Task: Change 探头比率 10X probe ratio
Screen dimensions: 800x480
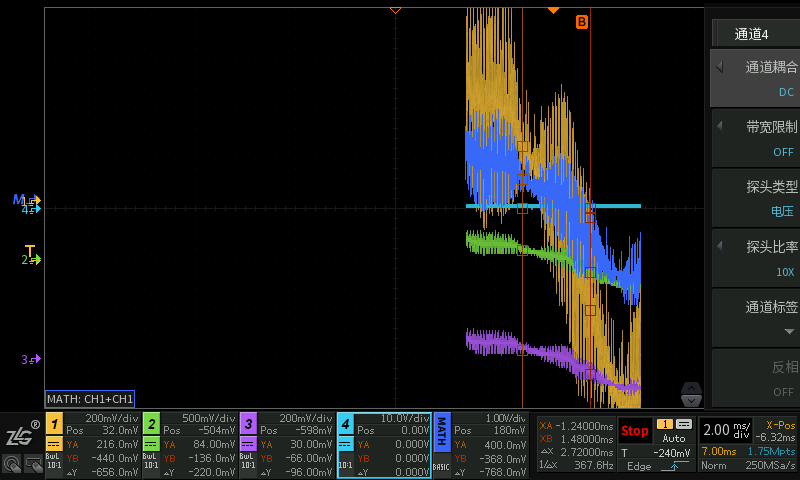Action: click(x=756, y=258)
